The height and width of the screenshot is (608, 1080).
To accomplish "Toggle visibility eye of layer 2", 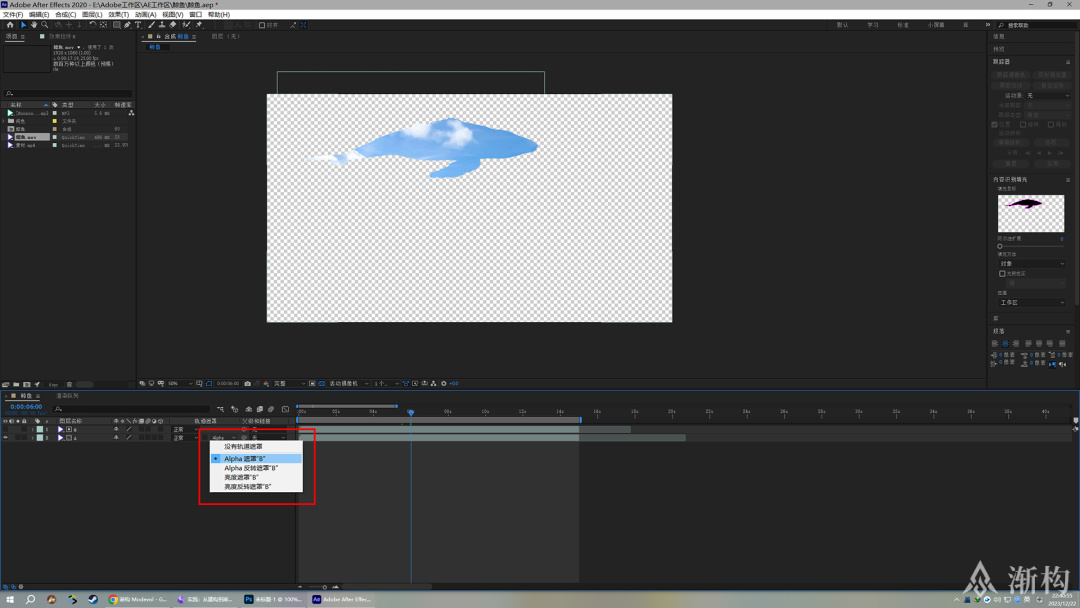I will coord(6,438).
